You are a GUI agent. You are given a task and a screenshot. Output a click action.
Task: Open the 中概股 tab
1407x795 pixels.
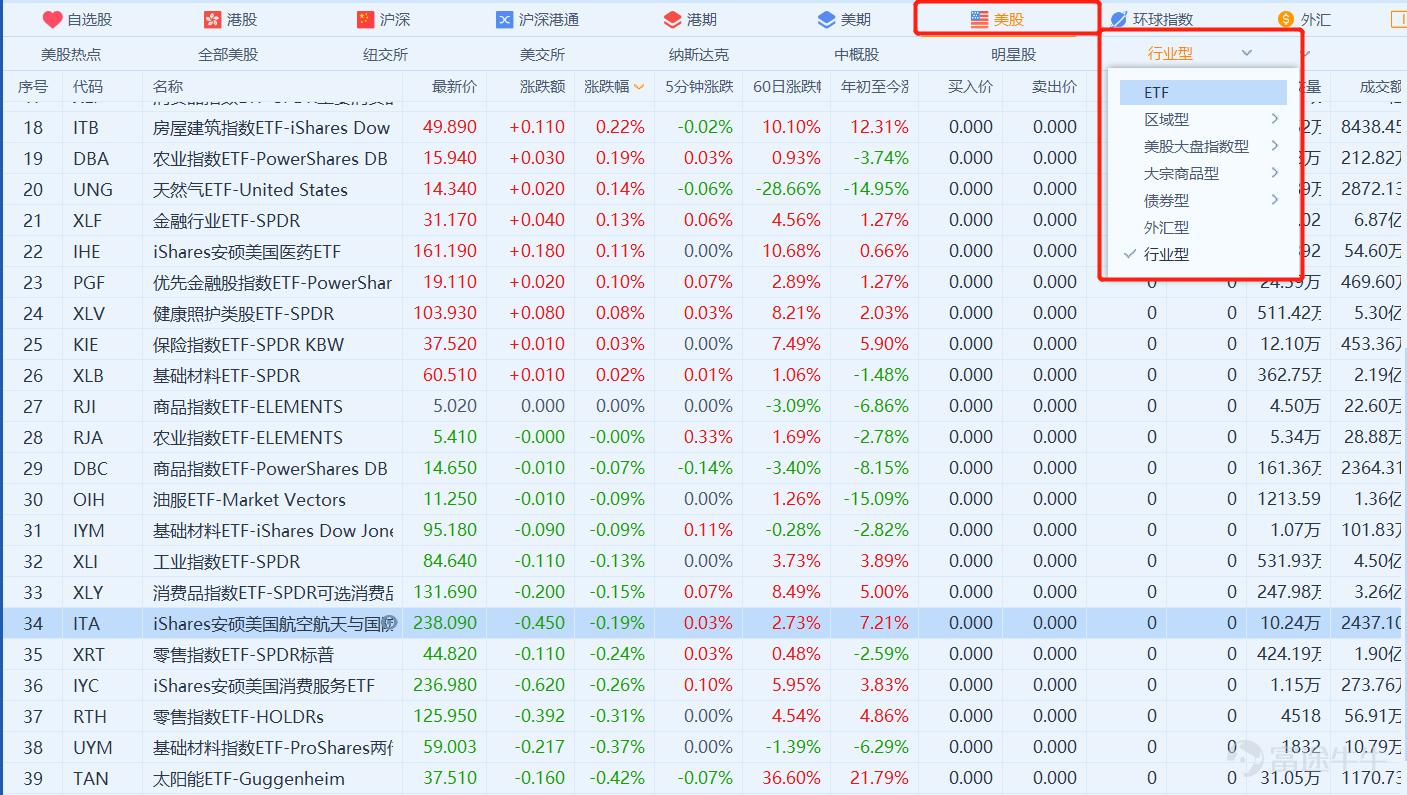(x=857, y=54)
